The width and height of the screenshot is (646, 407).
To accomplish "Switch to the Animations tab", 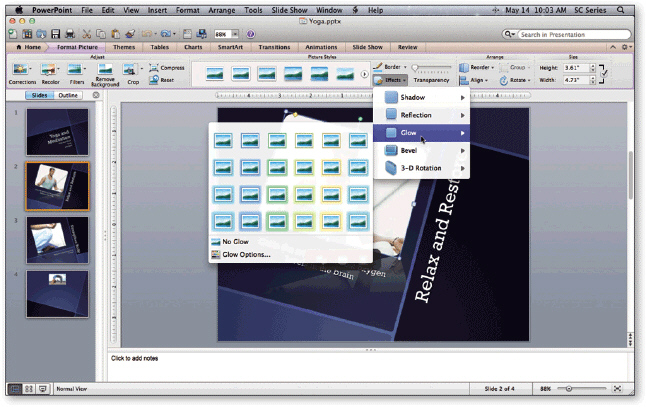I will (x=321, y=47).
